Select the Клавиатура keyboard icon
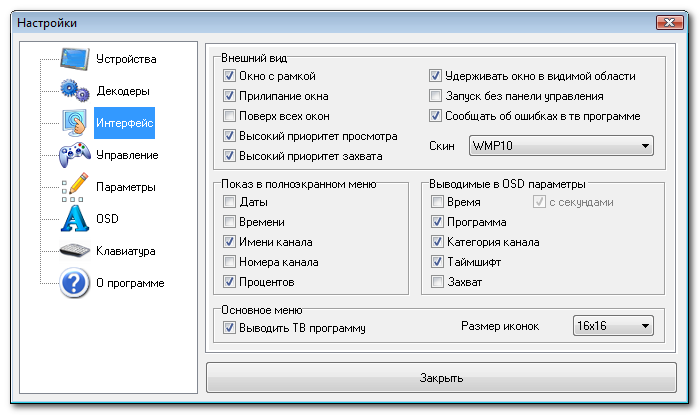The height and width of the screenshot is (415, 700). point(75,250)
